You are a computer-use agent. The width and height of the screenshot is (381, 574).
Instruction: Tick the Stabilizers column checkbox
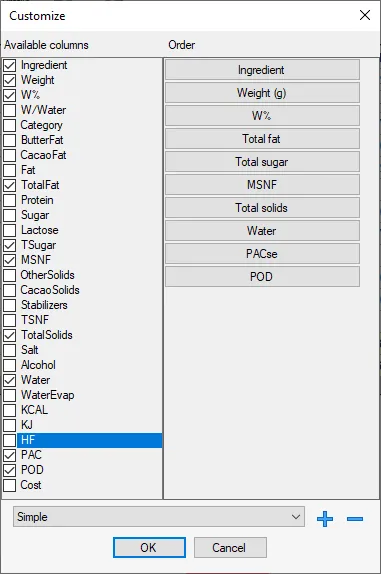[10, 305]
